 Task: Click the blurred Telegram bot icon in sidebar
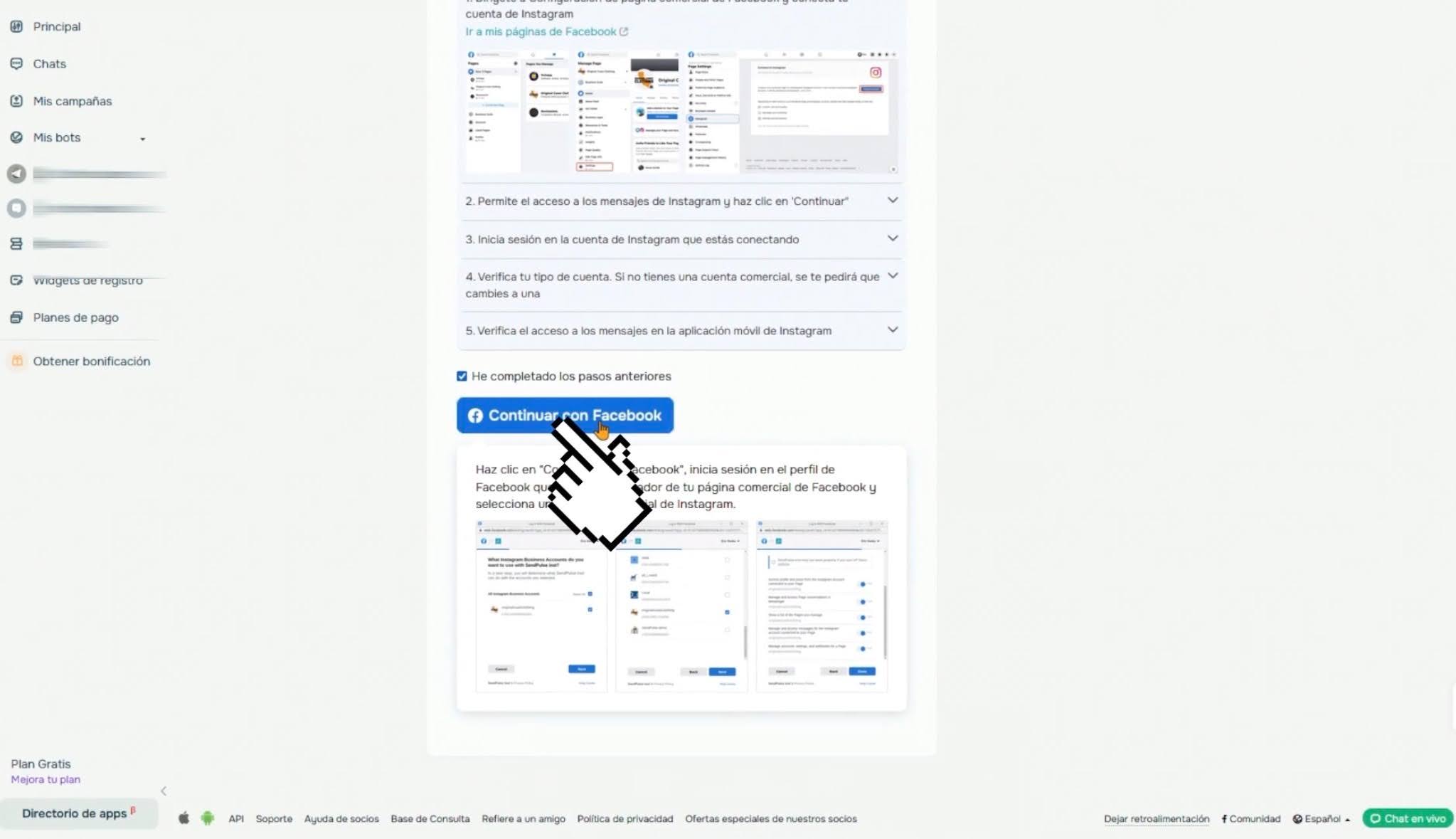[x=16, y=174]
